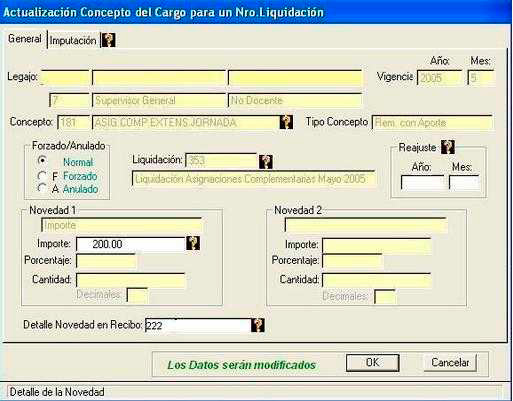Click the Reajuste Año input box
This screenshot has width=513, height=401.
point(422,183)
